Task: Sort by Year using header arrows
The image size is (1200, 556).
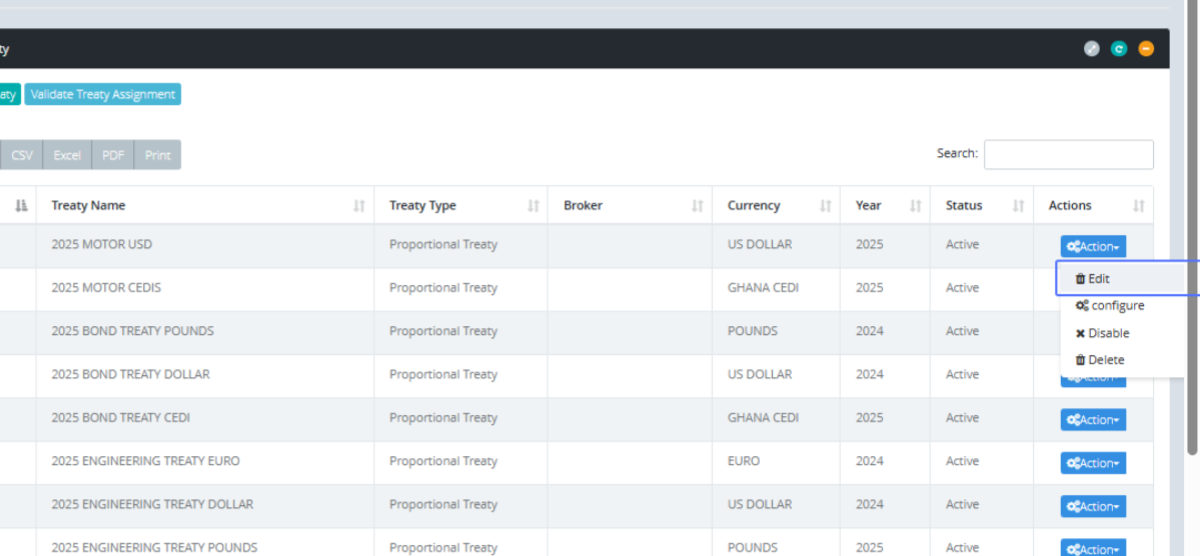Action: click(915, 206)
